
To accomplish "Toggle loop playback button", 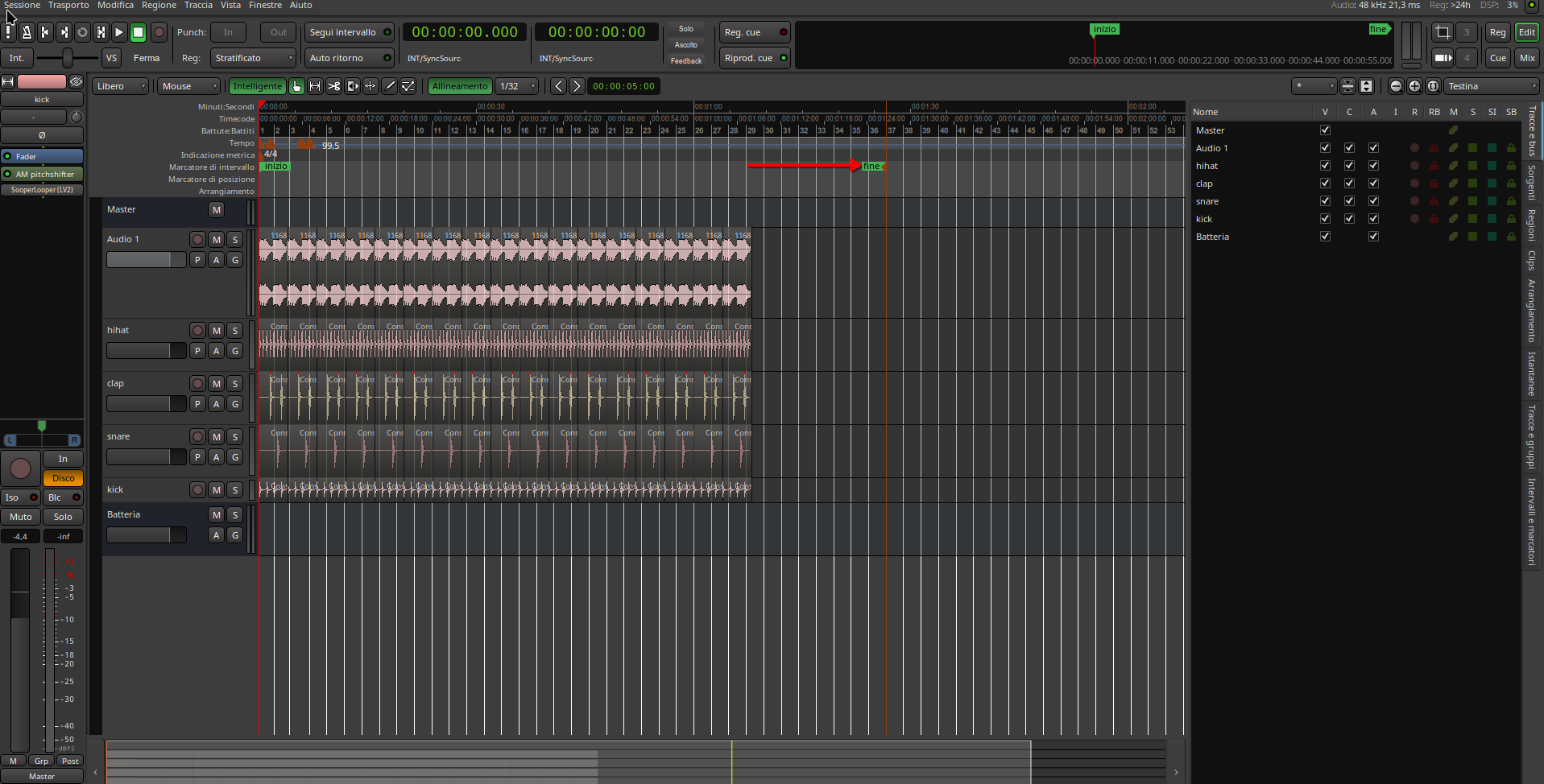I will coord(82,32).
